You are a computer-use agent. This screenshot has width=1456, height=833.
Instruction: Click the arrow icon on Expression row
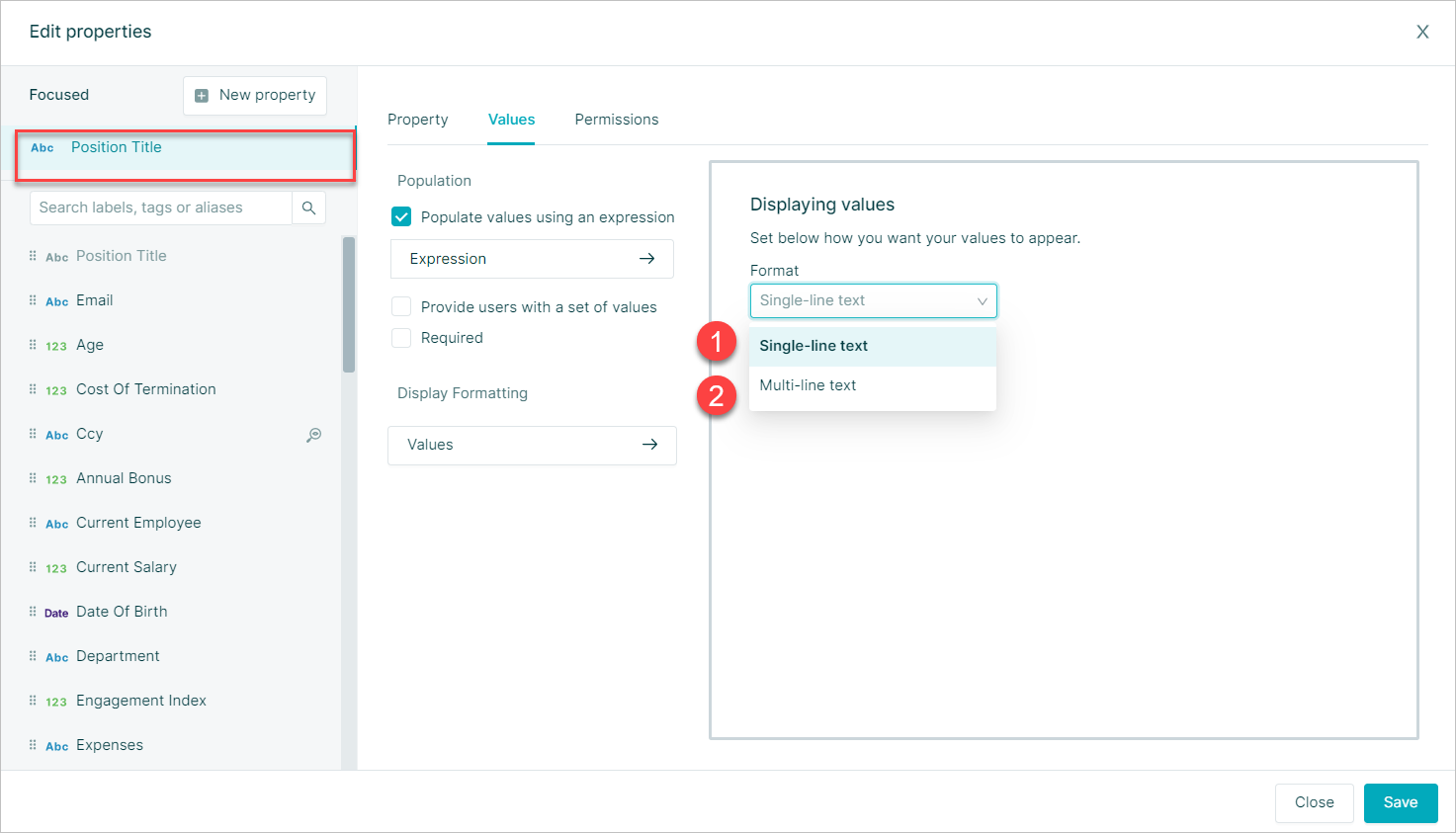[646, 259]
